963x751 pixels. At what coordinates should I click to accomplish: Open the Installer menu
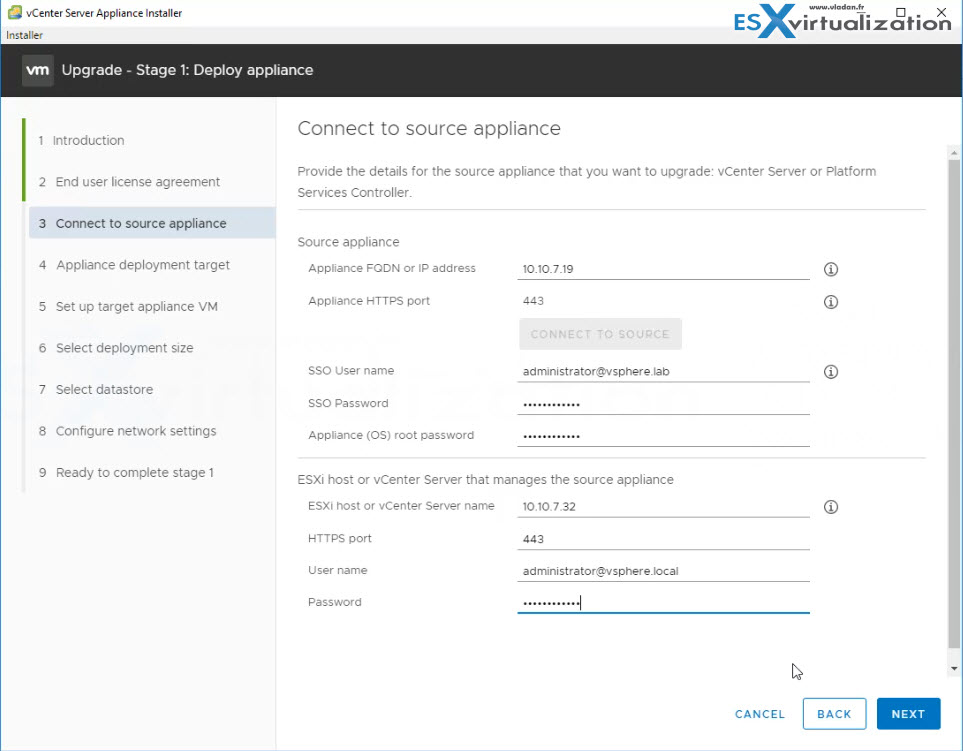25,35
